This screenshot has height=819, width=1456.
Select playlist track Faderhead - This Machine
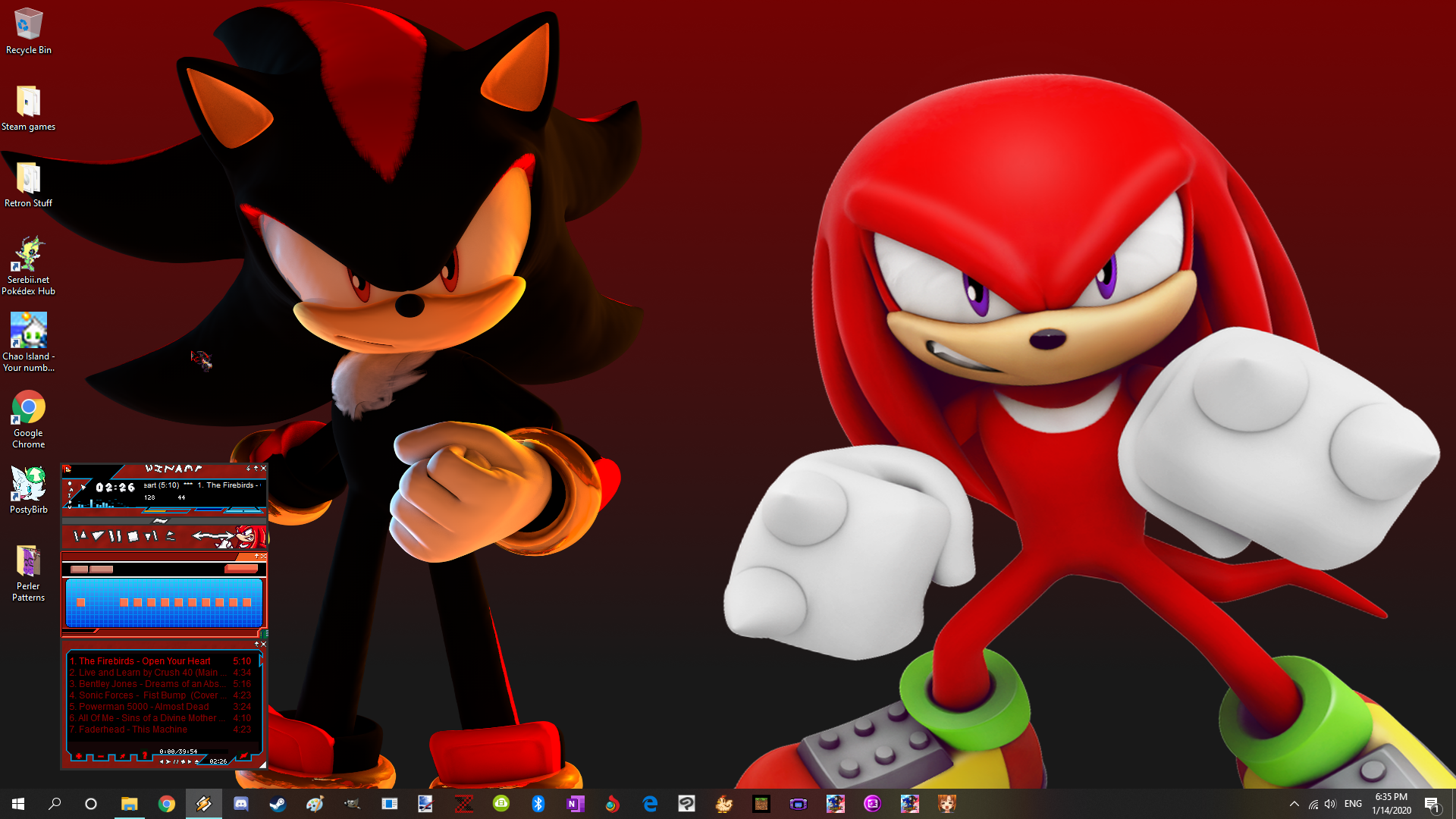[x=160, y=730]
